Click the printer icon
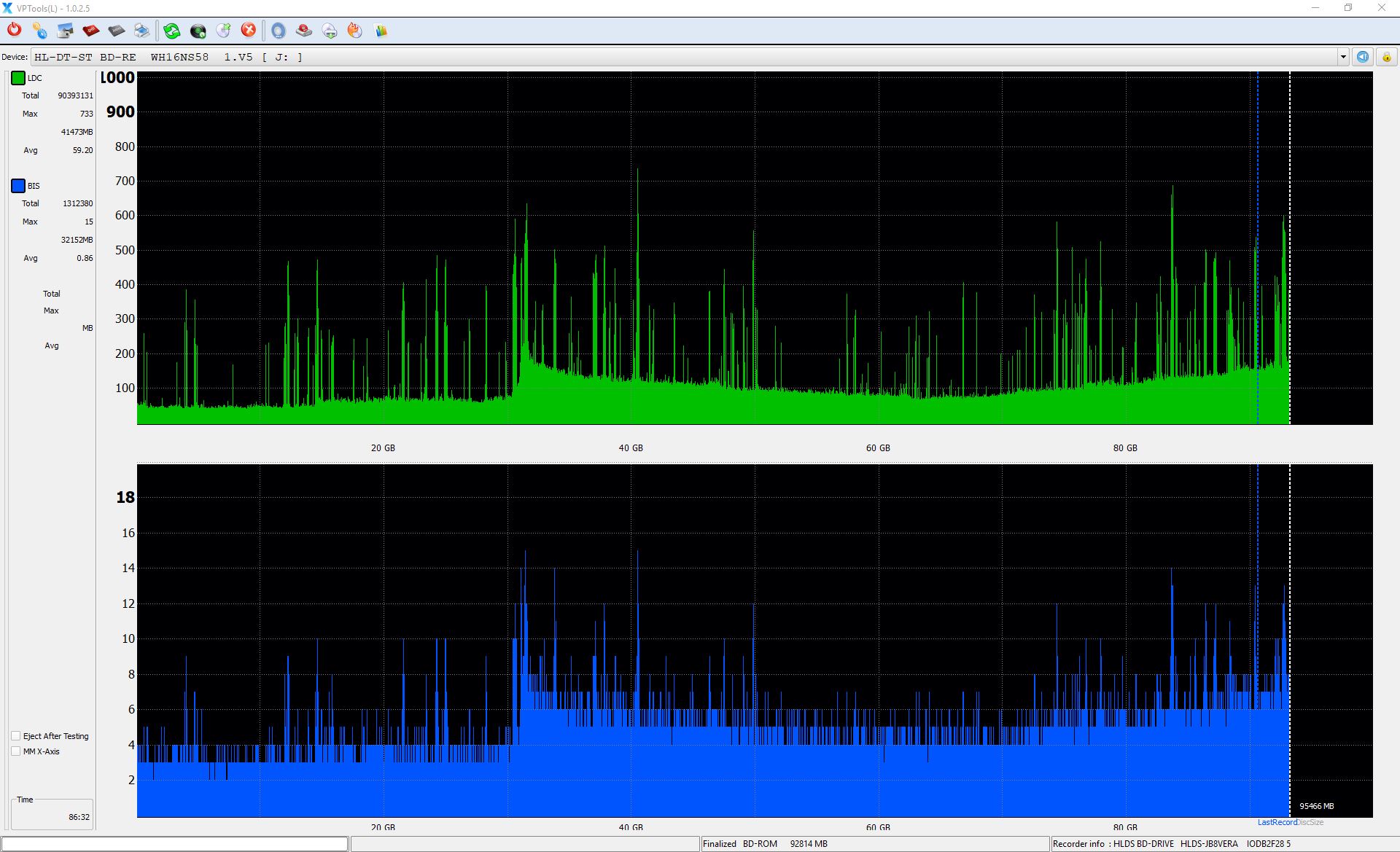The image size is (1400, 852). (141, 30)
